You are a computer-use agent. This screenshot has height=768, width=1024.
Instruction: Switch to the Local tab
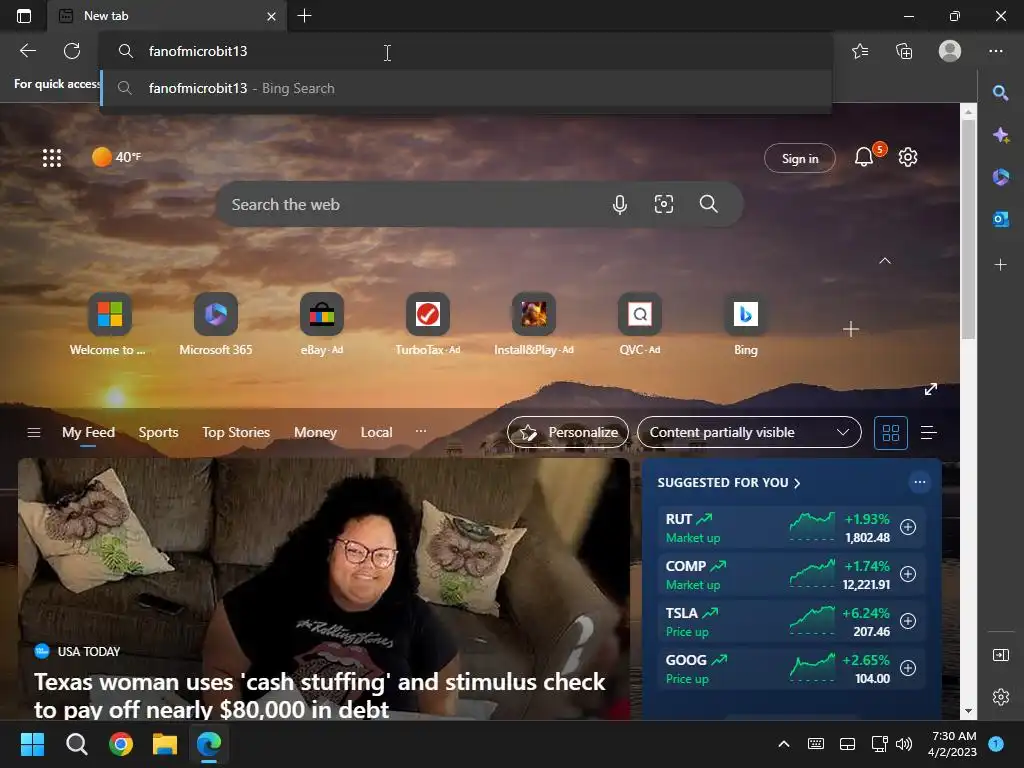pos(376,432)
